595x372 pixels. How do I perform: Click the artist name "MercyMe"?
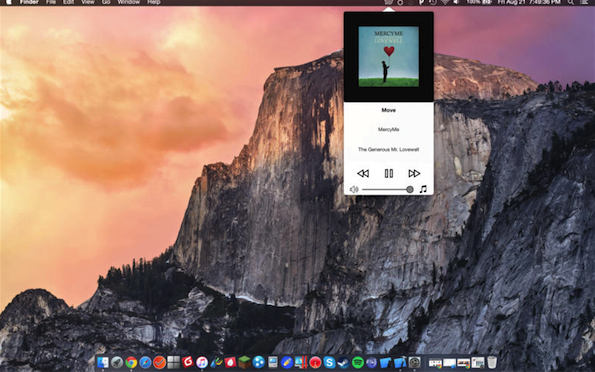[389, 129]
